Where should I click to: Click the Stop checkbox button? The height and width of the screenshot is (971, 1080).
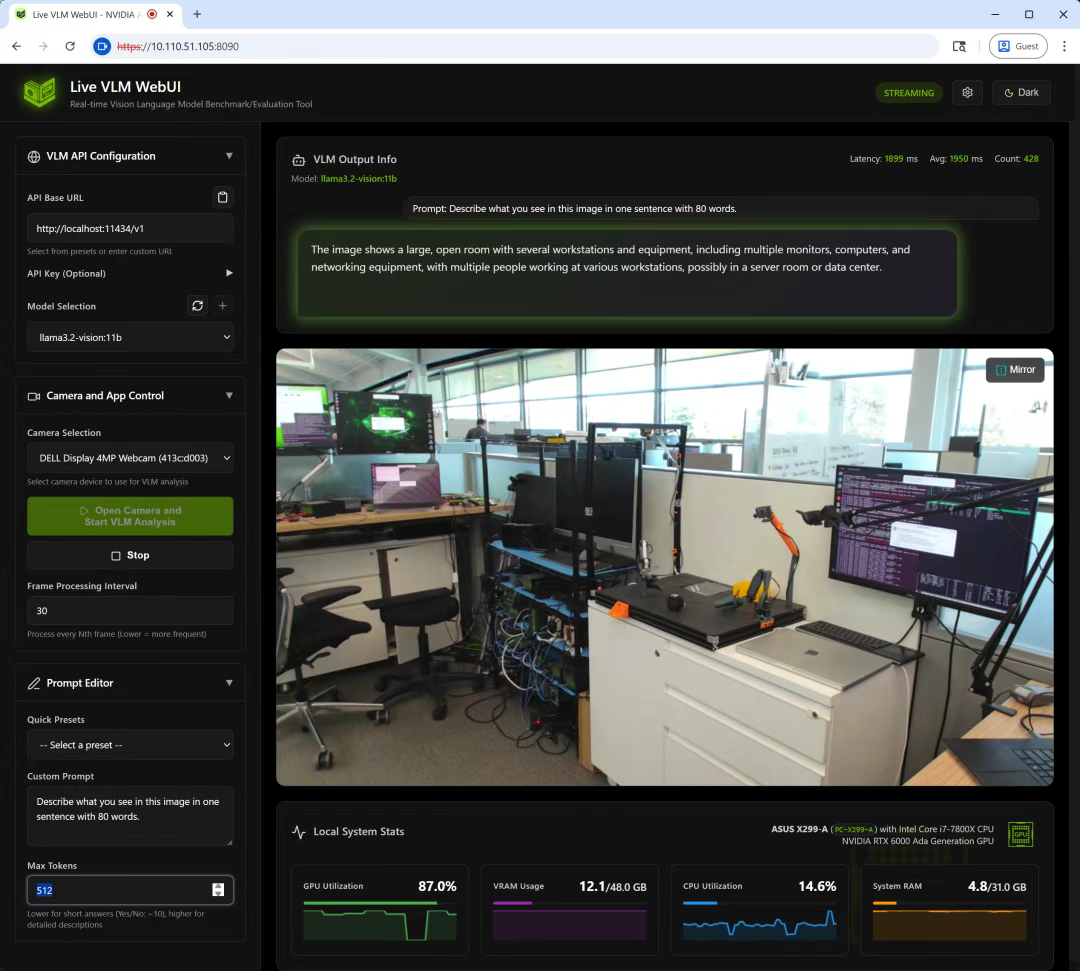(130, 555)
